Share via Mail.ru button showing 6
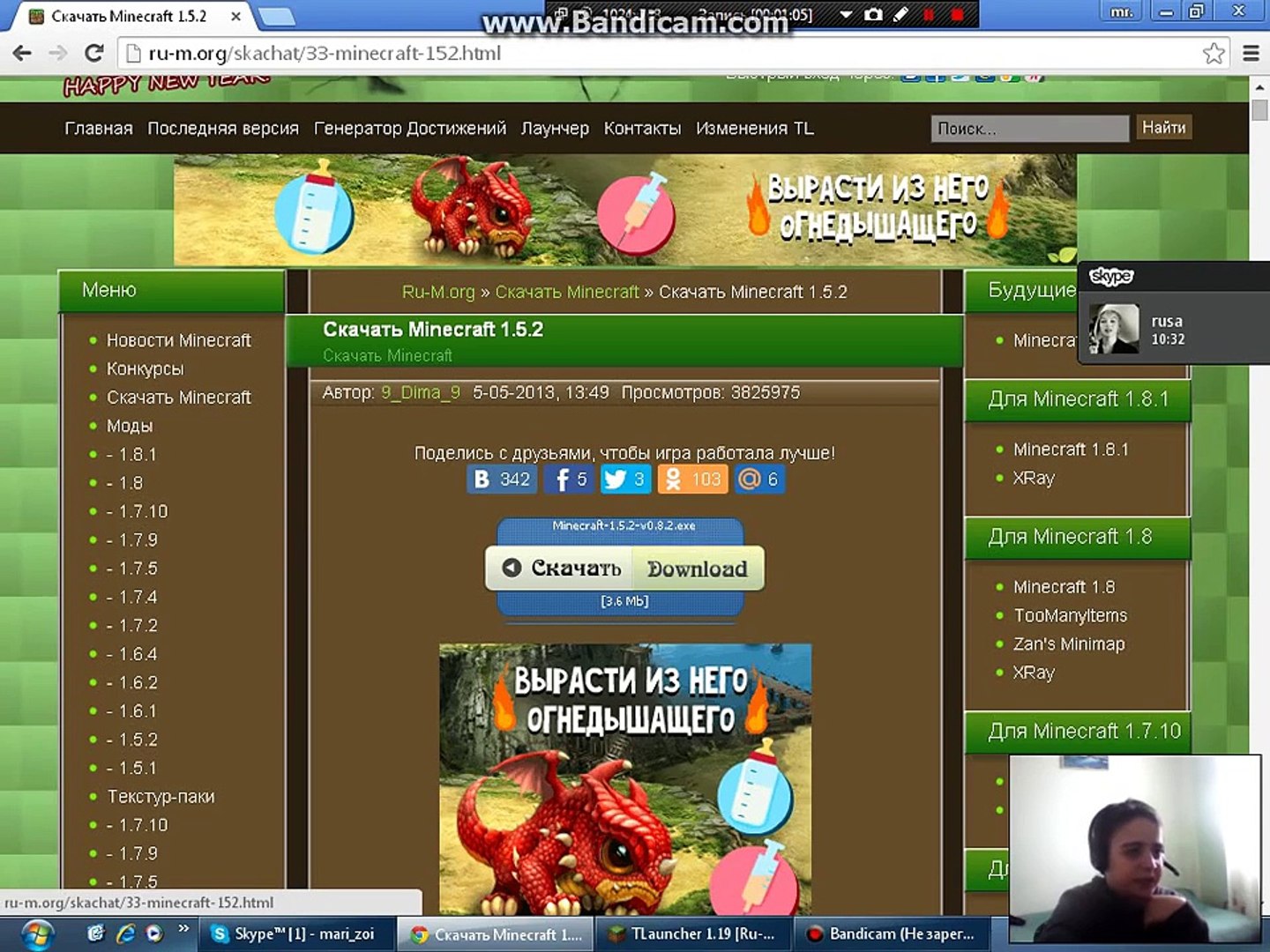Viewport: 1270px width, 952px height. (759, 479)
